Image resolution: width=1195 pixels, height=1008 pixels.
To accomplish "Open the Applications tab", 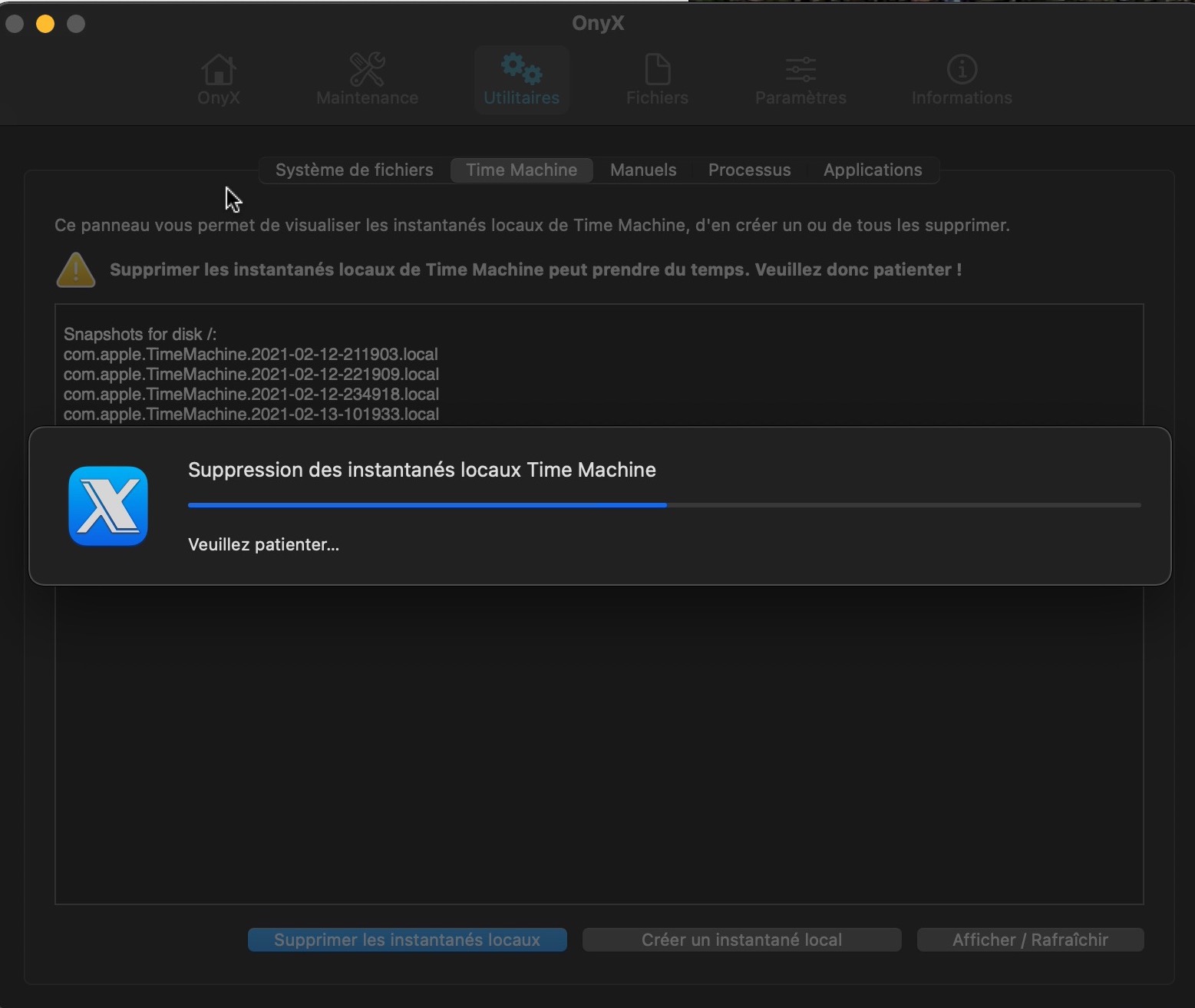I will pos(873,170).
